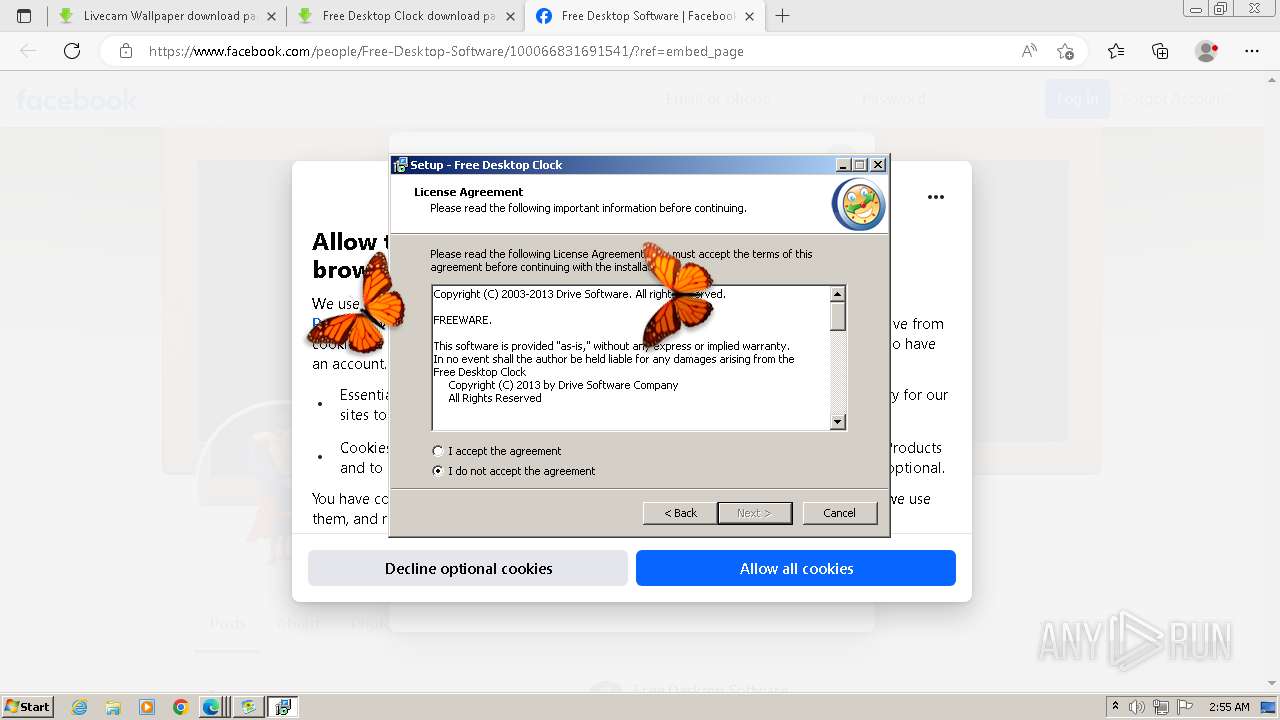This screenshot has width=1280, height=720.
Task: Open a new browser tab
Action: coord(783,16)
